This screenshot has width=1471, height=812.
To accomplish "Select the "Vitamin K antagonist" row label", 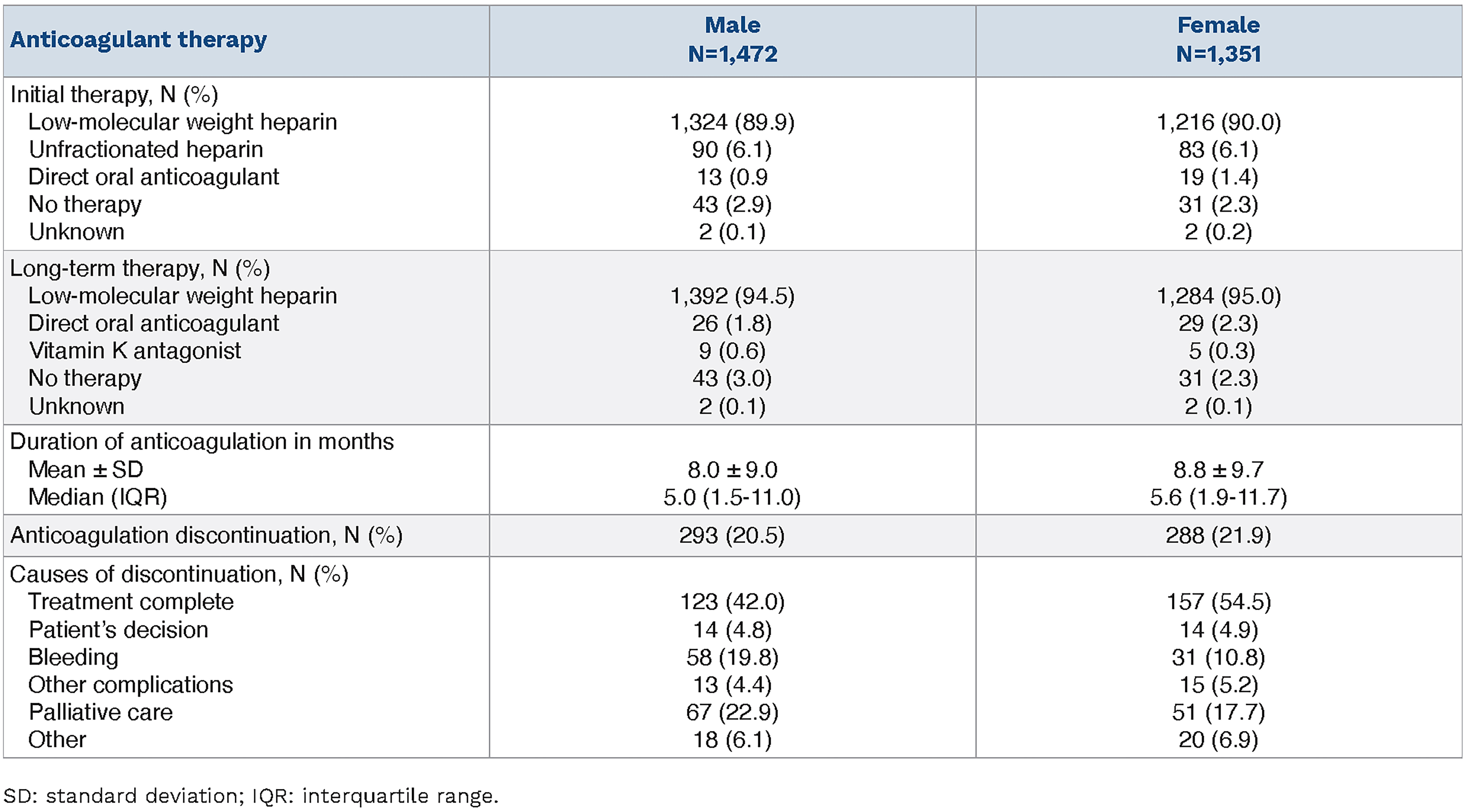I will (x=135, y=350).
